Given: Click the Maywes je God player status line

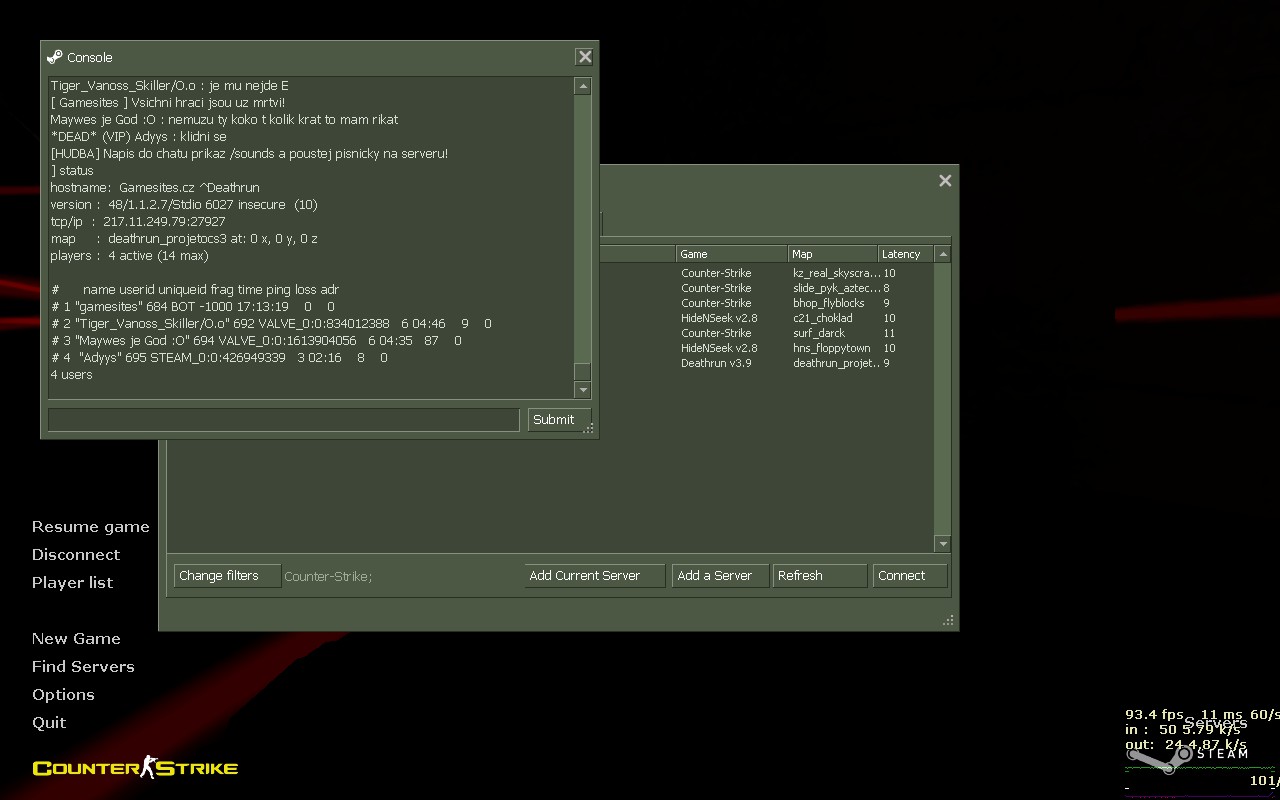Looking at the screenshot, I should tap(256, 341).
